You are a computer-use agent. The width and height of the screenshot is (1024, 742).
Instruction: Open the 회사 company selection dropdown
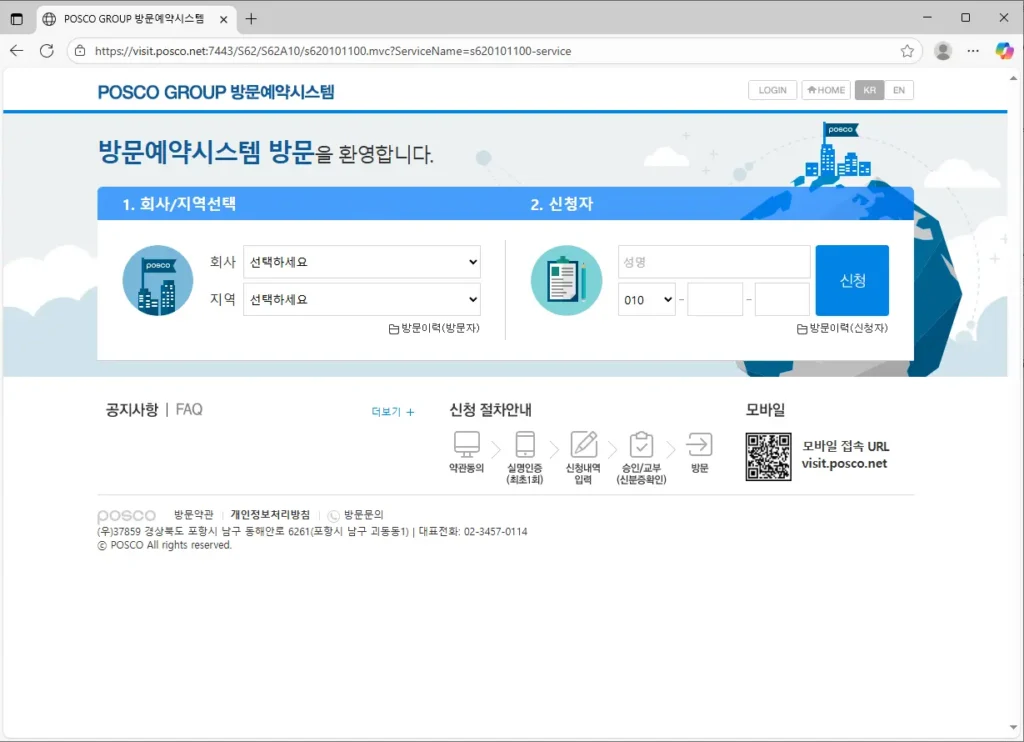tap(361, 262)
